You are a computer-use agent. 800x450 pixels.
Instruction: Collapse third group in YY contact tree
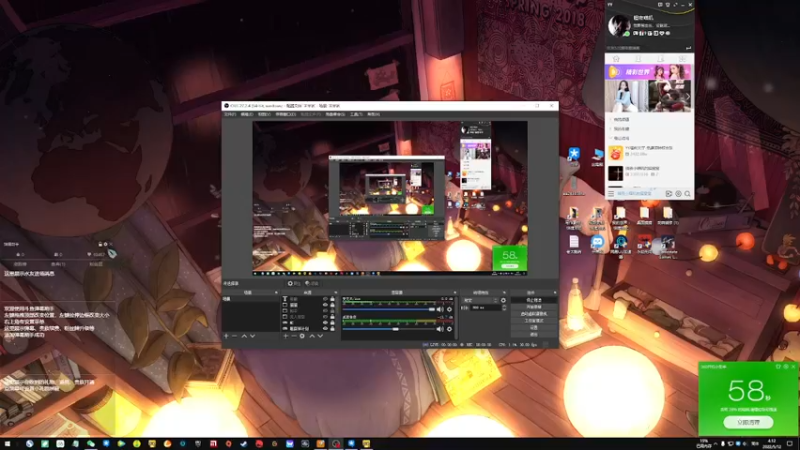[x=611, y=138]
